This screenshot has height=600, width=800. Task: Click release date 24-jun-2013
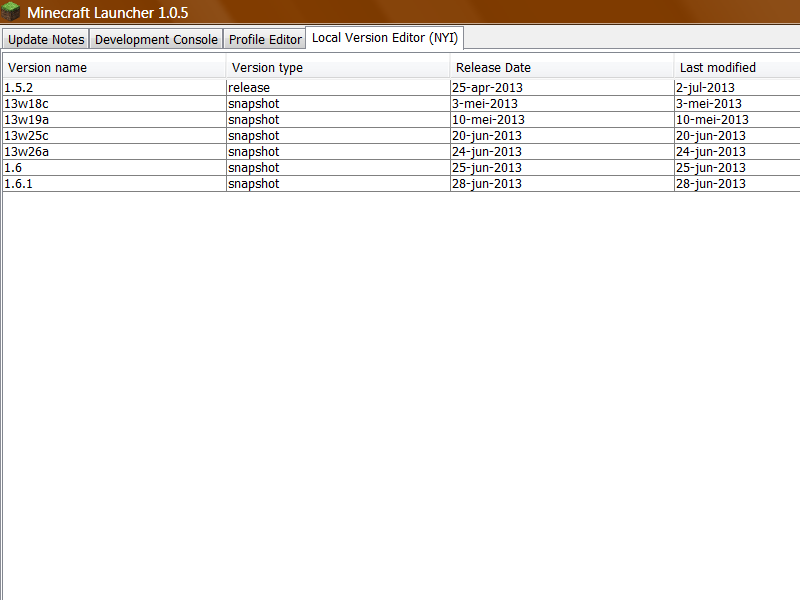click(562, 152)
